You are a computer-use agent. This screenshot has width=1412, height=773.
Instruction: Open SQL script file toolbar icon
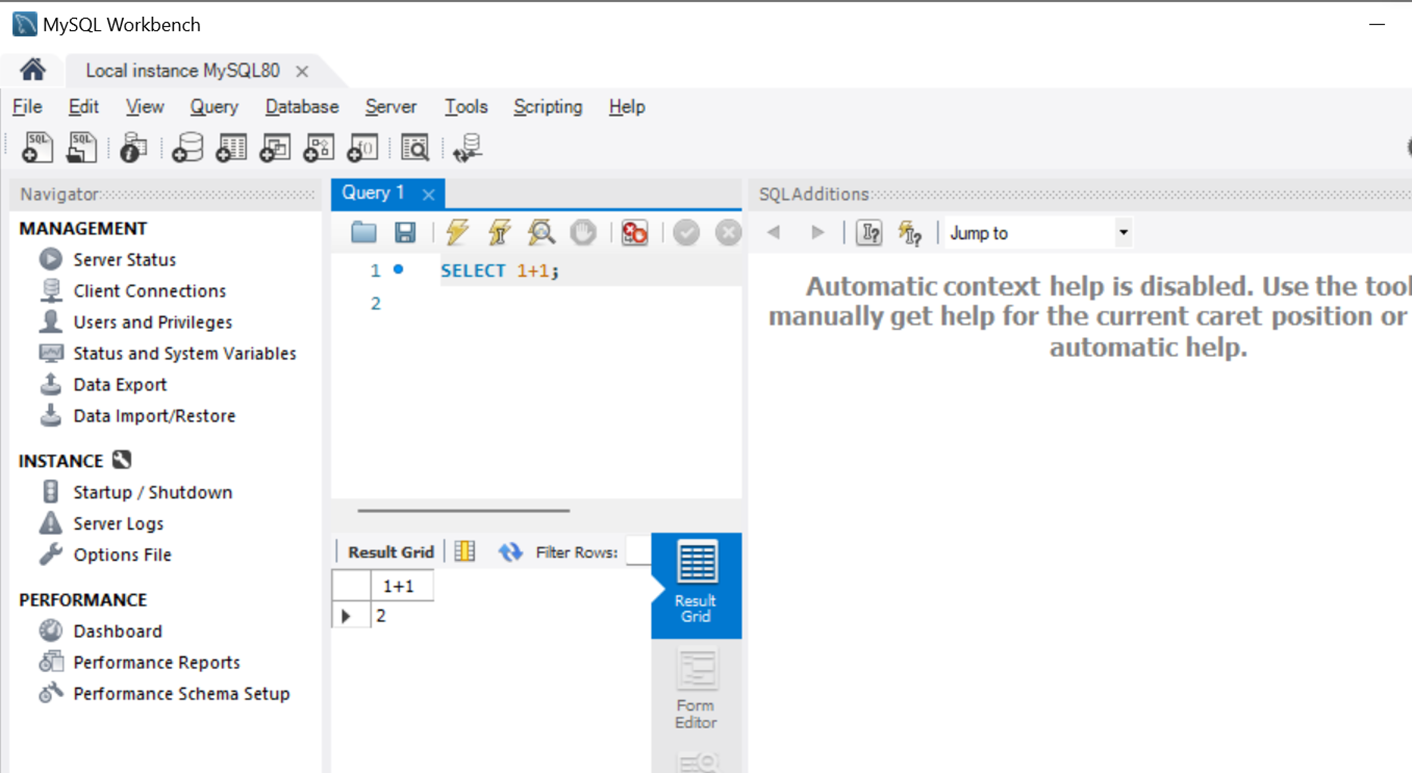(x=81, y=147)
